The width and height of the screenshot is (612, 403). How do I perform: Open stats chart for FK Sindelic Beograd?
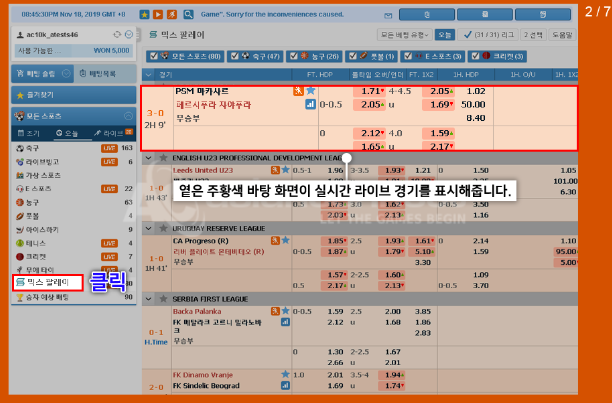click(x=286, y=385)
